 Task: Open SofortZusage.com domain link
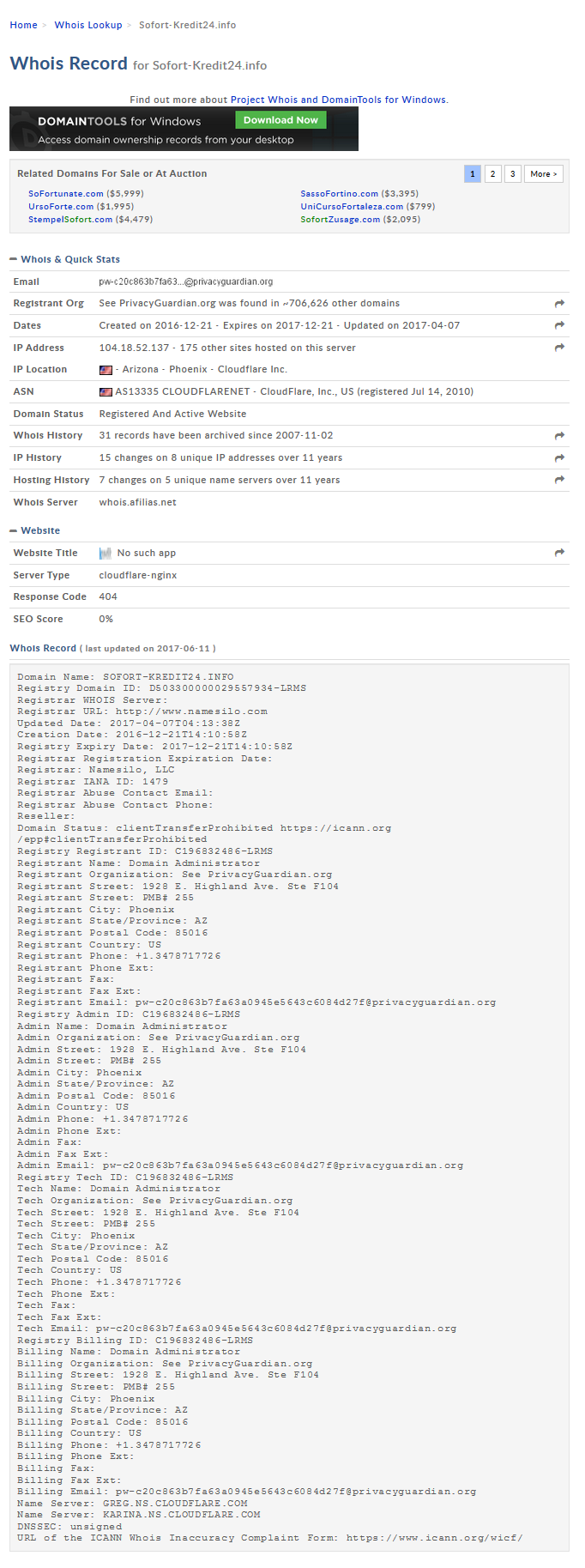[340, 220]
